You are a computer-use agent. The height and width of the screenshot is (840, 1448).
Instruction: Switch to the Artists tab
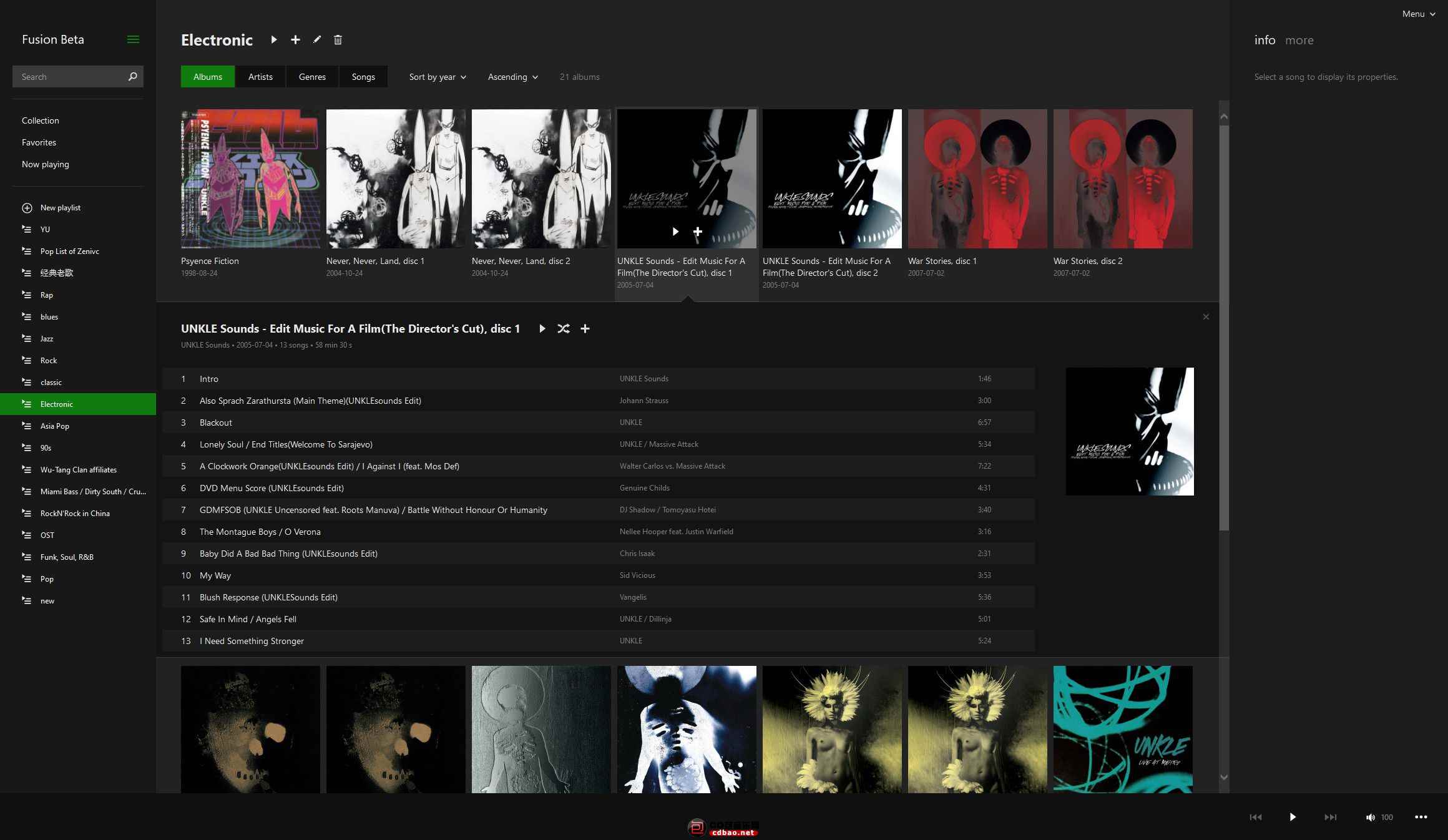(x=260, y=77)
